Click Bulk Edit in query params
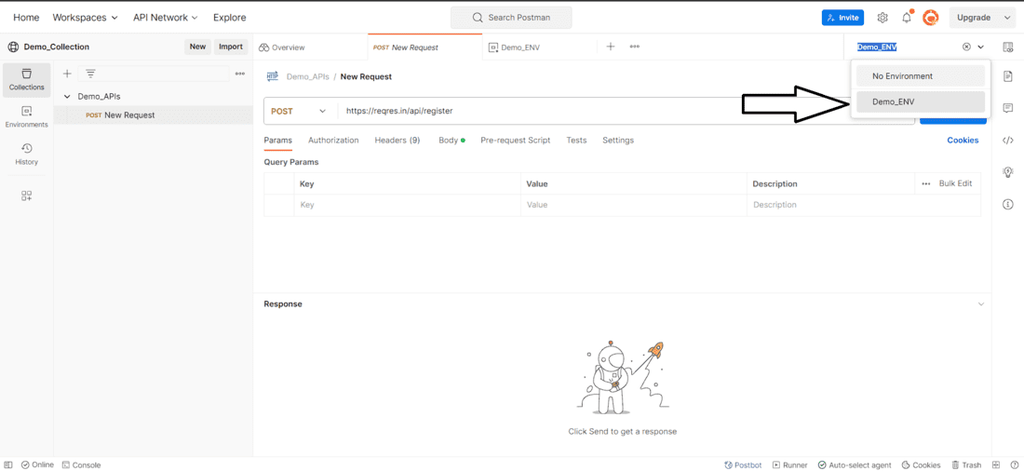1024x471 pixels. pos(955,184)
